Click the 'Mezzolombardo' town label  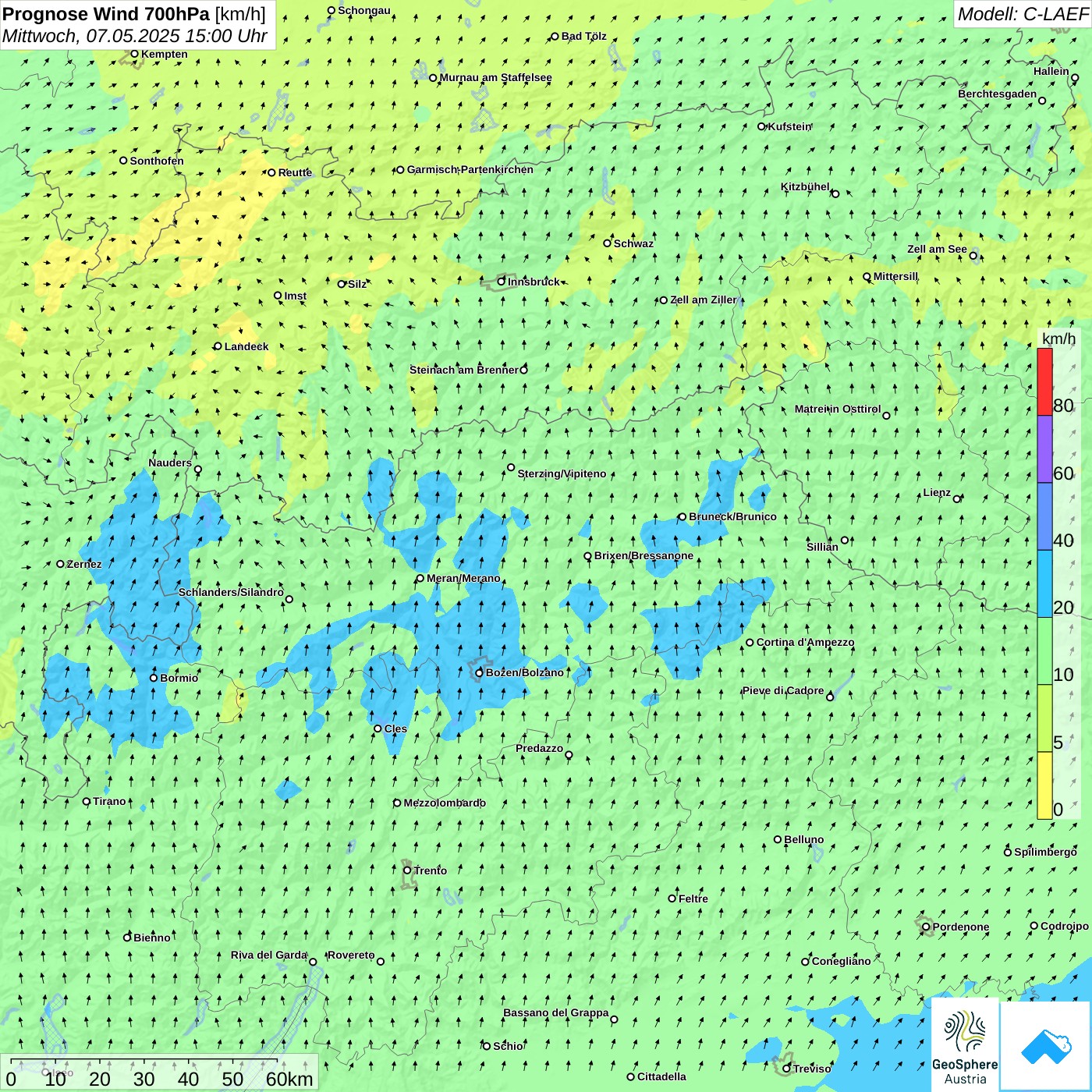[x=445, y=803]
